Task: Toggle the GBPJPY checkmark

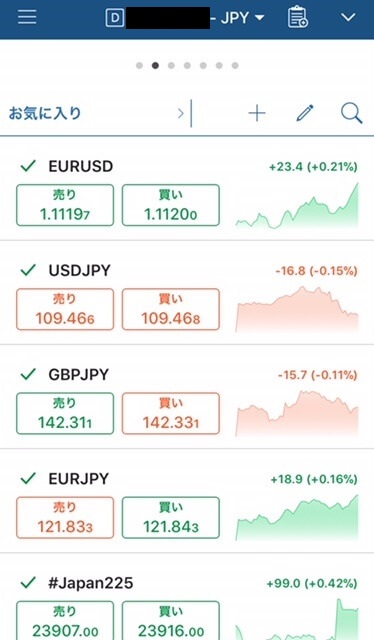Action: (x=28, y=374)
